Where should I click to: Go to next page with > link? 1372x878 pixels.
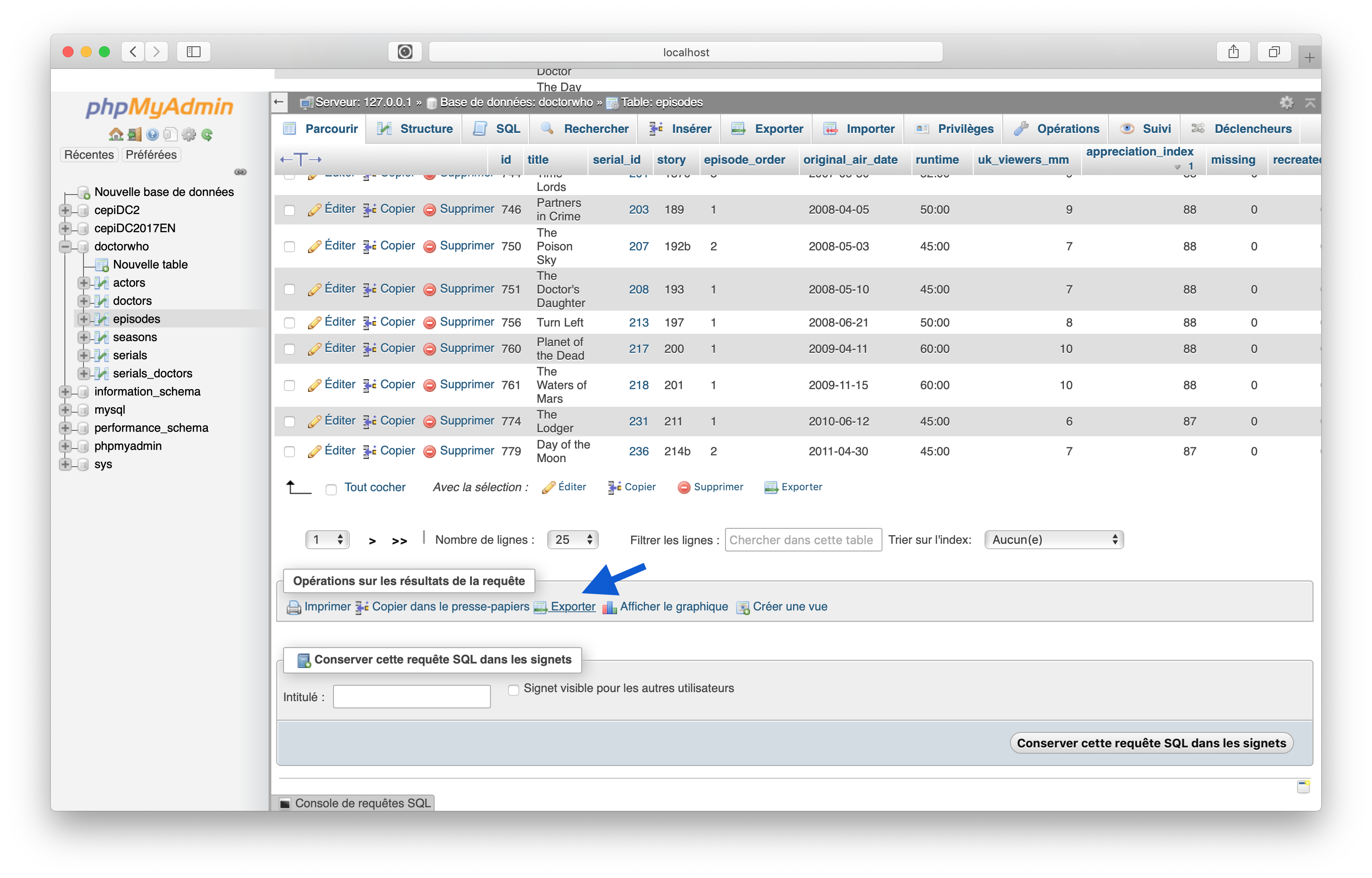click(372, 541)
